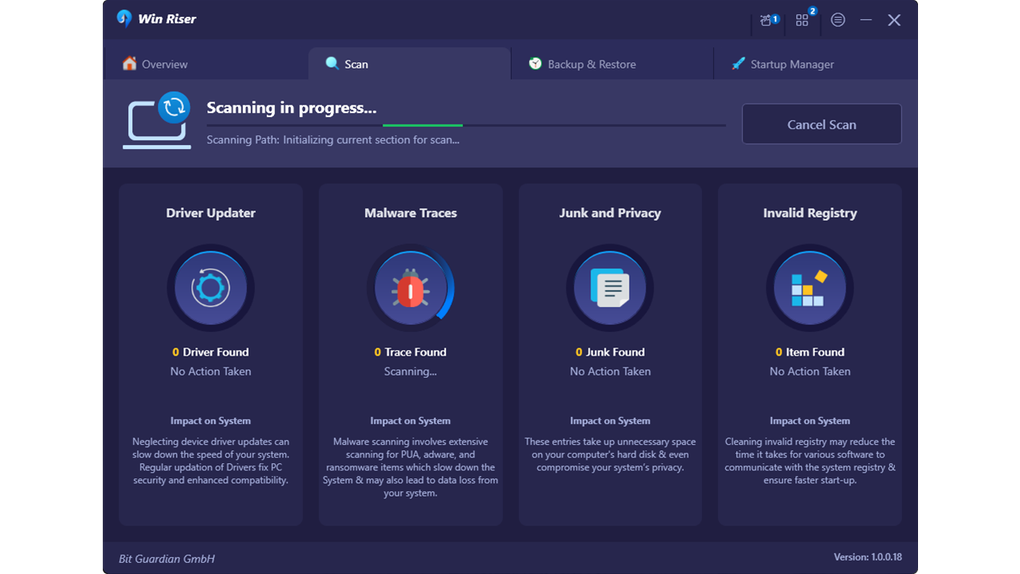The height and width of the screenshot is (574, 1020).
Task: Click 'No Action Taken' under Junk Found
Action: click(610, 372)
